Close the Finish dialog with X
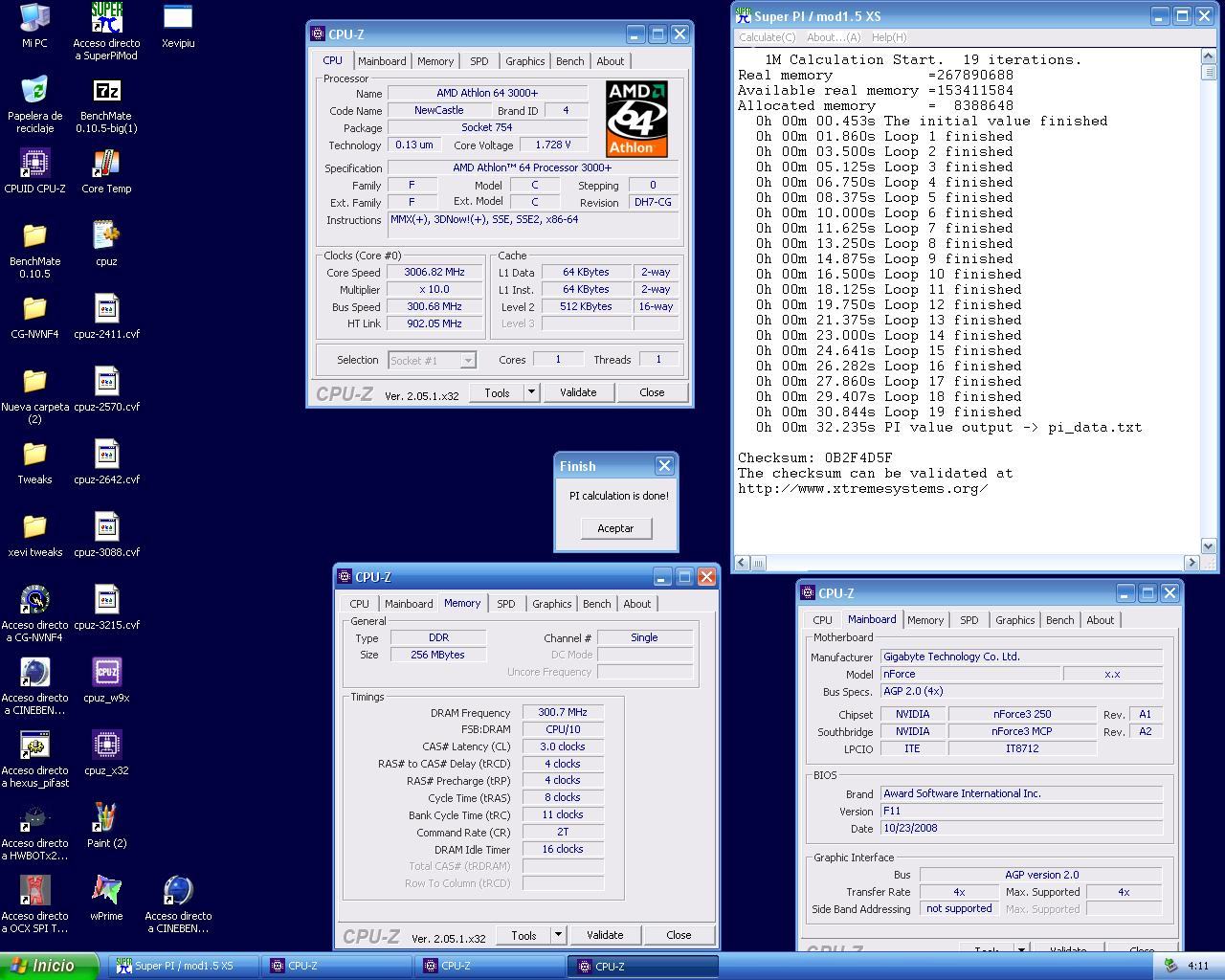Viewport: 1225px width, 980px height. (664, 466)
